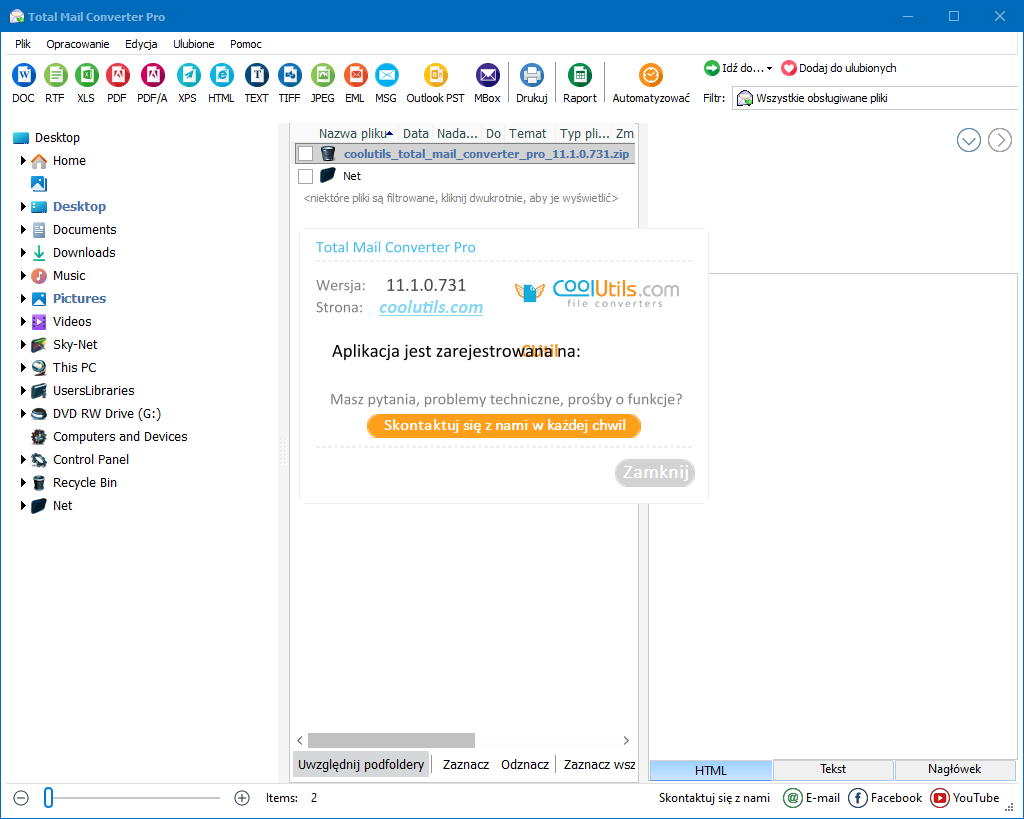The width and height of the screenshot is (1024, 819).
Task: Toggle Uwzględnij podfoldery option
Action: point(361,764)
